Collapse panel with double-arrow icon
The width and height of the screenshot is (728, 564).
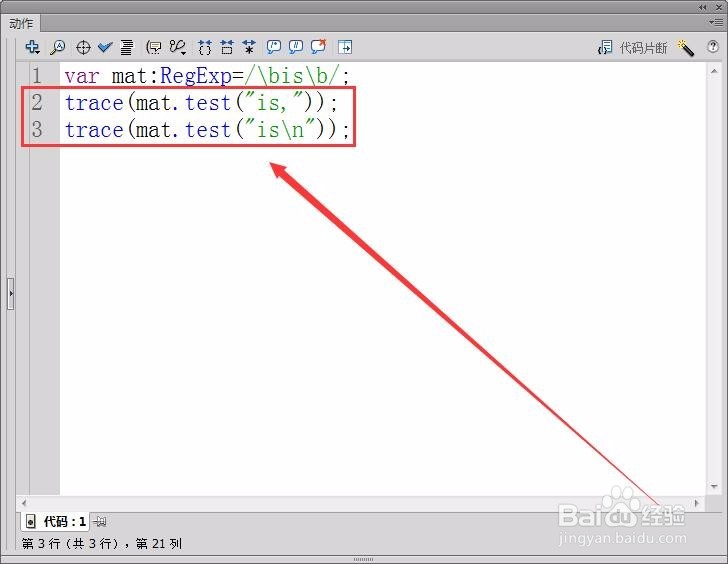pos(703,7)
